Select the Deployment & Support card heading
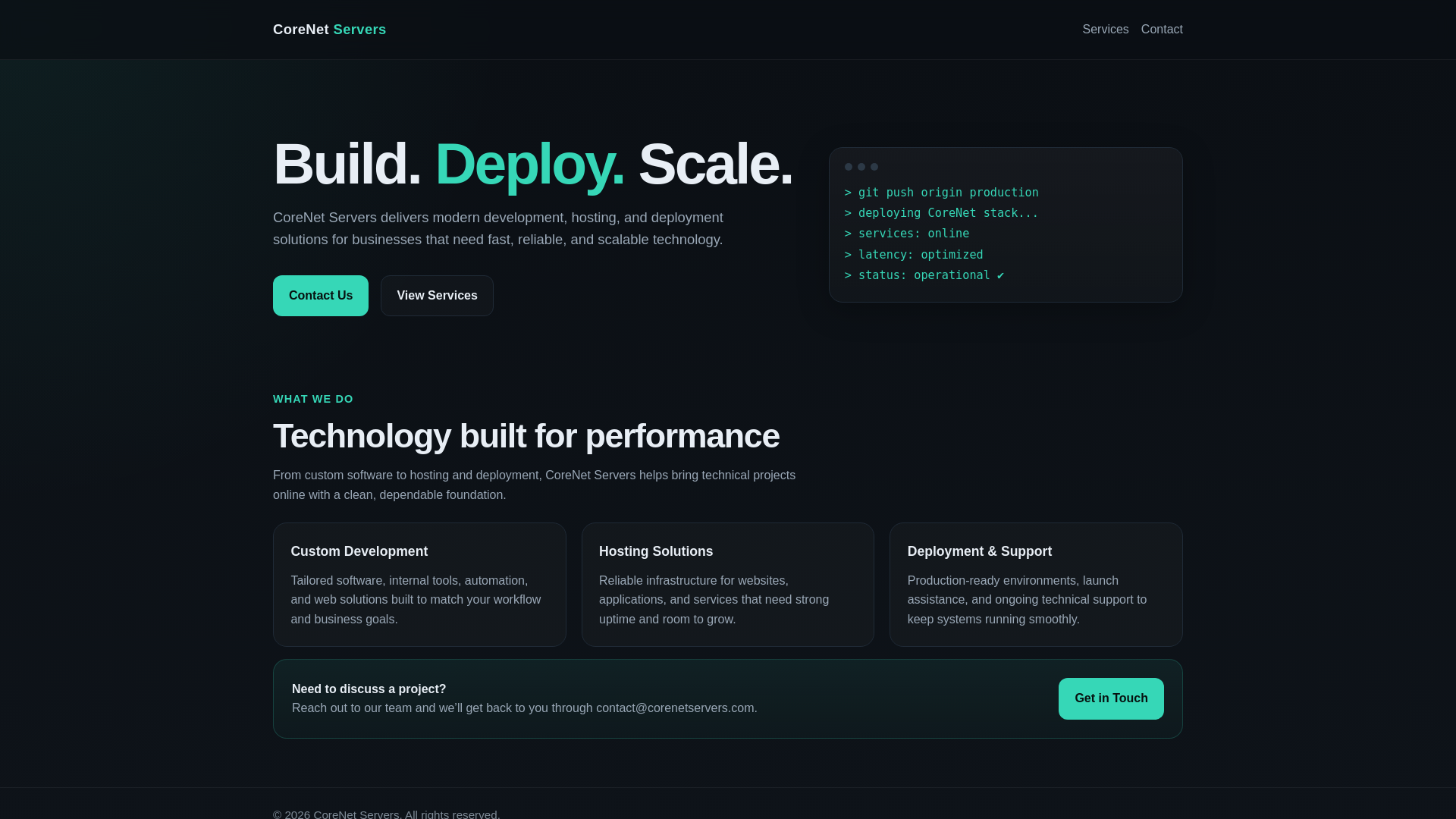This screenshot has width=1456, height=819. pyautogui.click(x=980, y=551)
